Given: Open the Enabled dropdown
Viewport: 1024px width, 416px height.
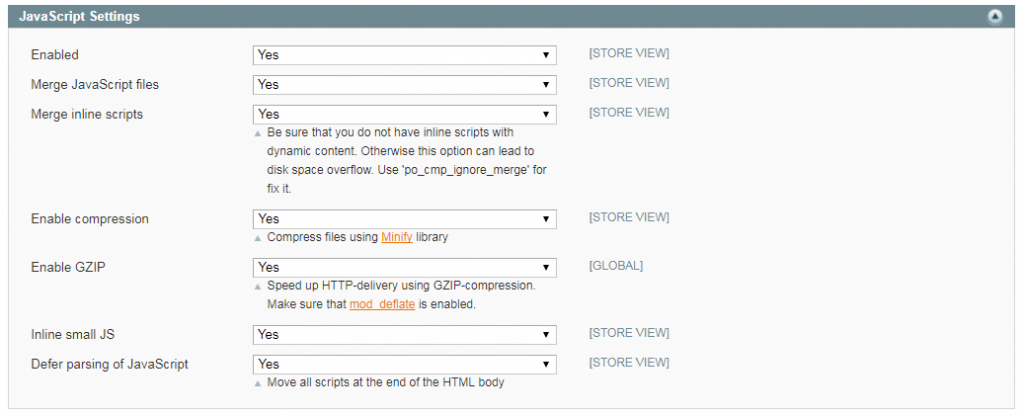Looking at the screenshot, I should tap(404, 55).
